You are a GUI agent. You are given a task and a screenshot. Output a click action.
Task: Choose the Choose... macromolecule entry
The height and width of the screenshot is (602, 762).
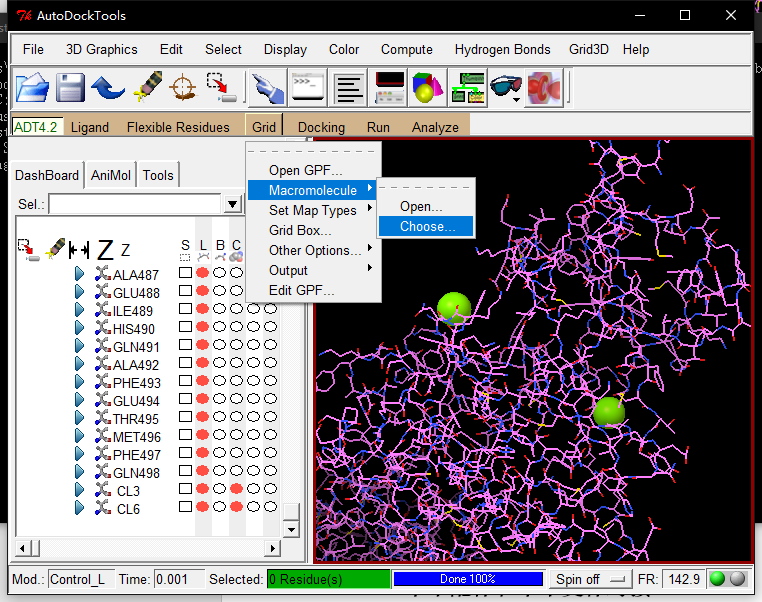pyautogui.click(x=426, y=226)
